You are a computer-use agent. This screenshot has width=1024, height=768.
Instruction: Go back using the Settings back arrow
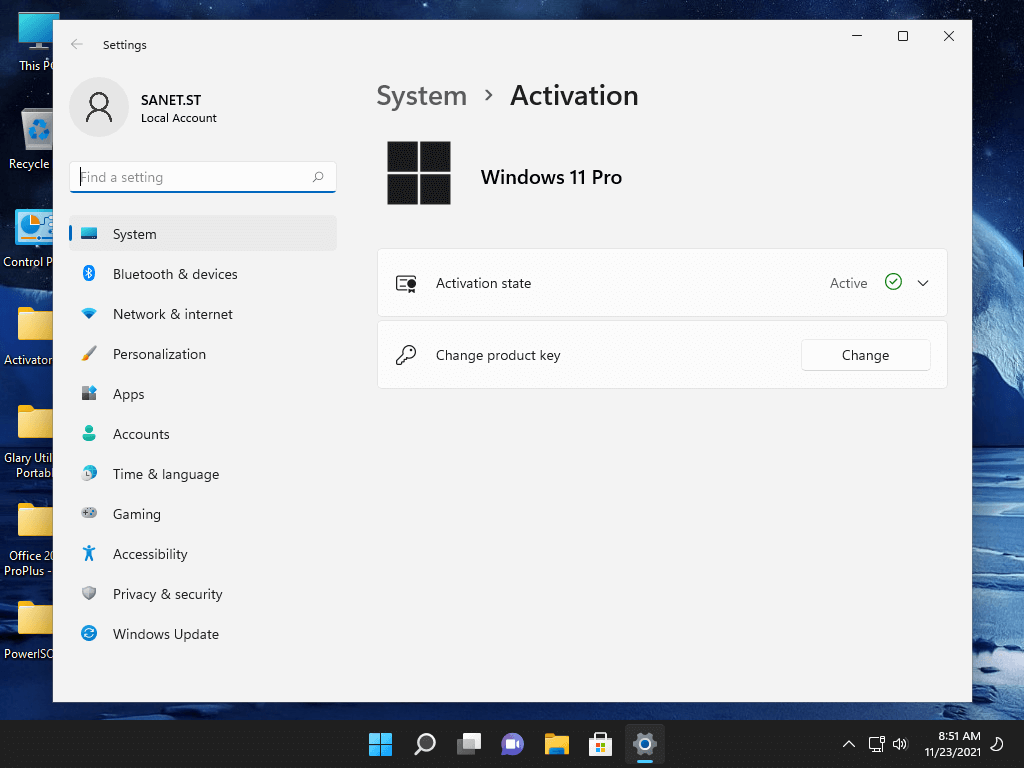point(77,45)
